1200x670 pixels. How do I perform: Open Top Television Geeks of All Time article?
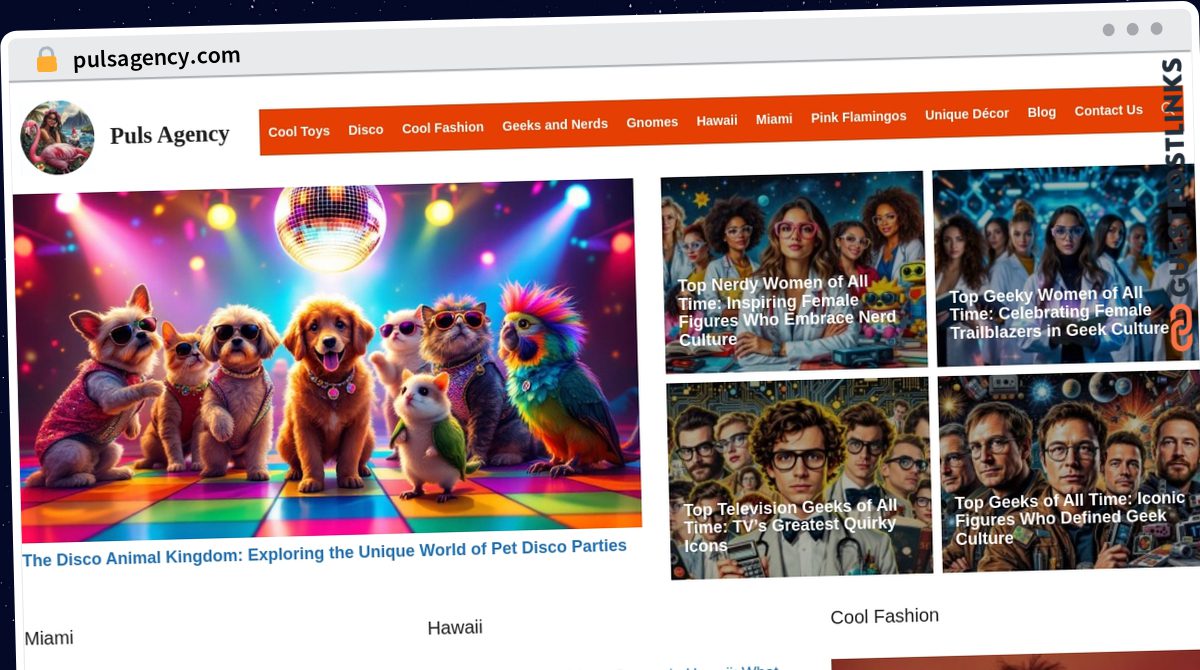point(790,525)
